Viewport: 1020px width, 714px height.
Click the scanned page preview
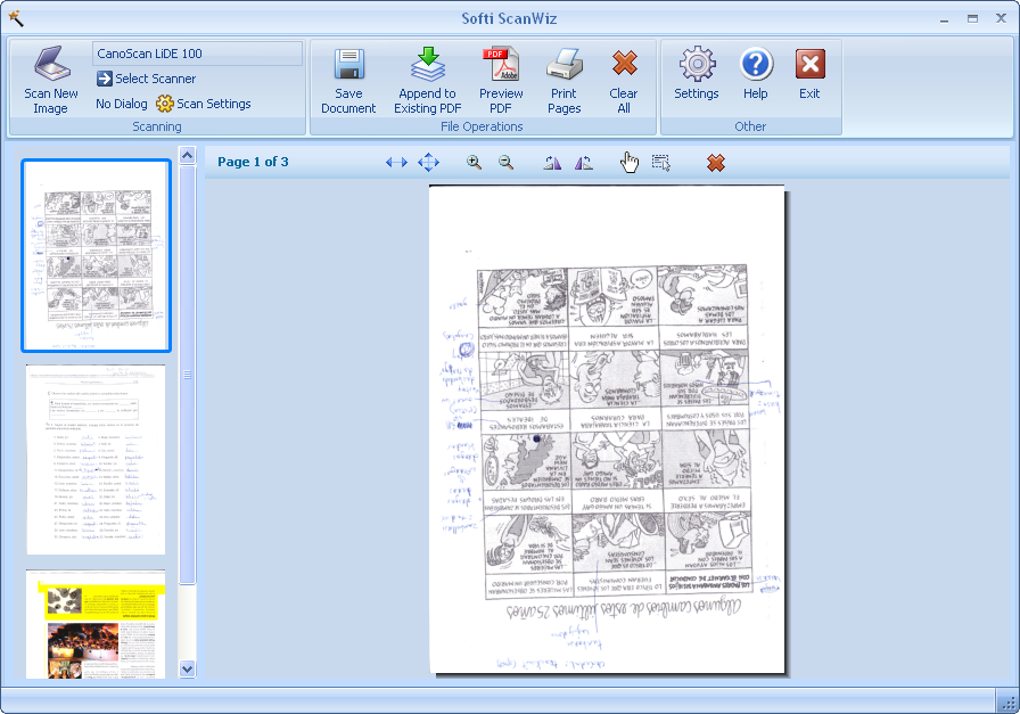point(607,429)
